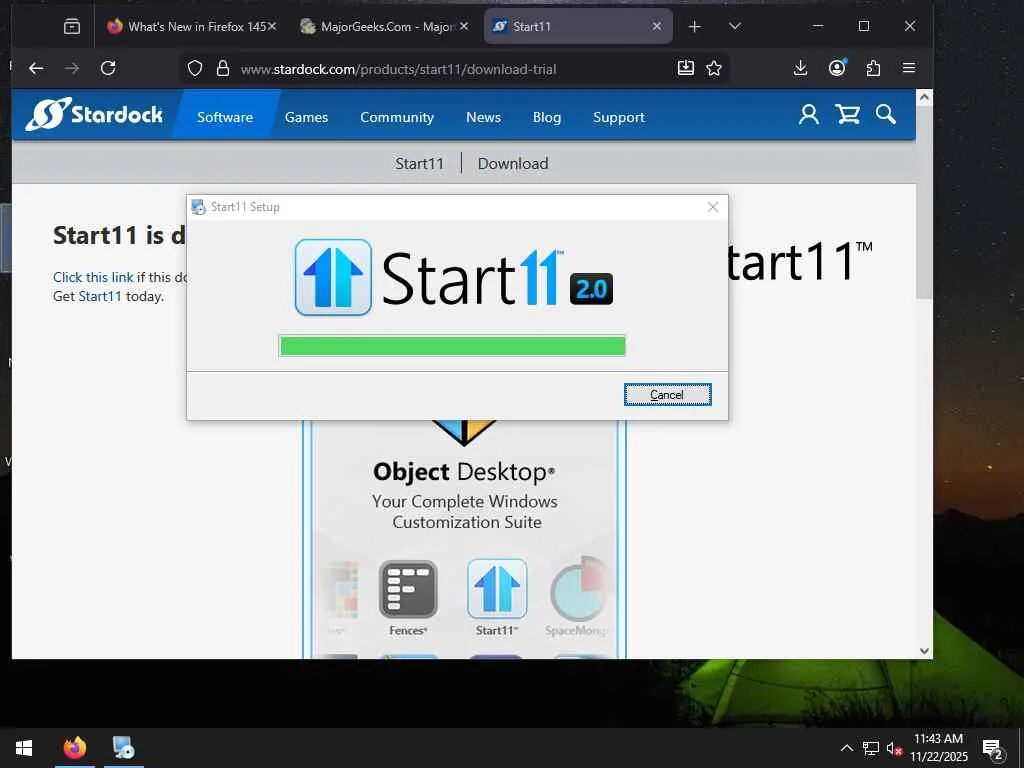This screenshot has height=768, width=1024.
Task: Click the Stardock search magnifier
Action: (886, 114)
